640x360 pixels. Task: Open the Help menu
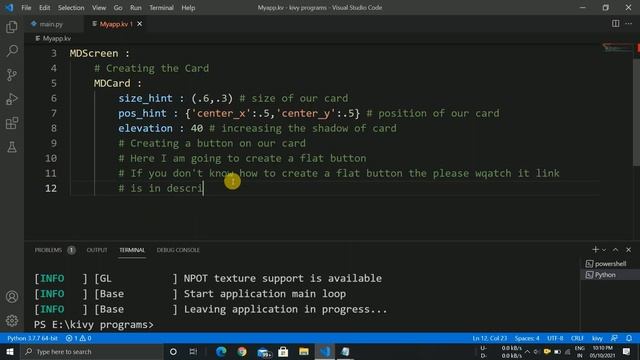pos(188,8)
